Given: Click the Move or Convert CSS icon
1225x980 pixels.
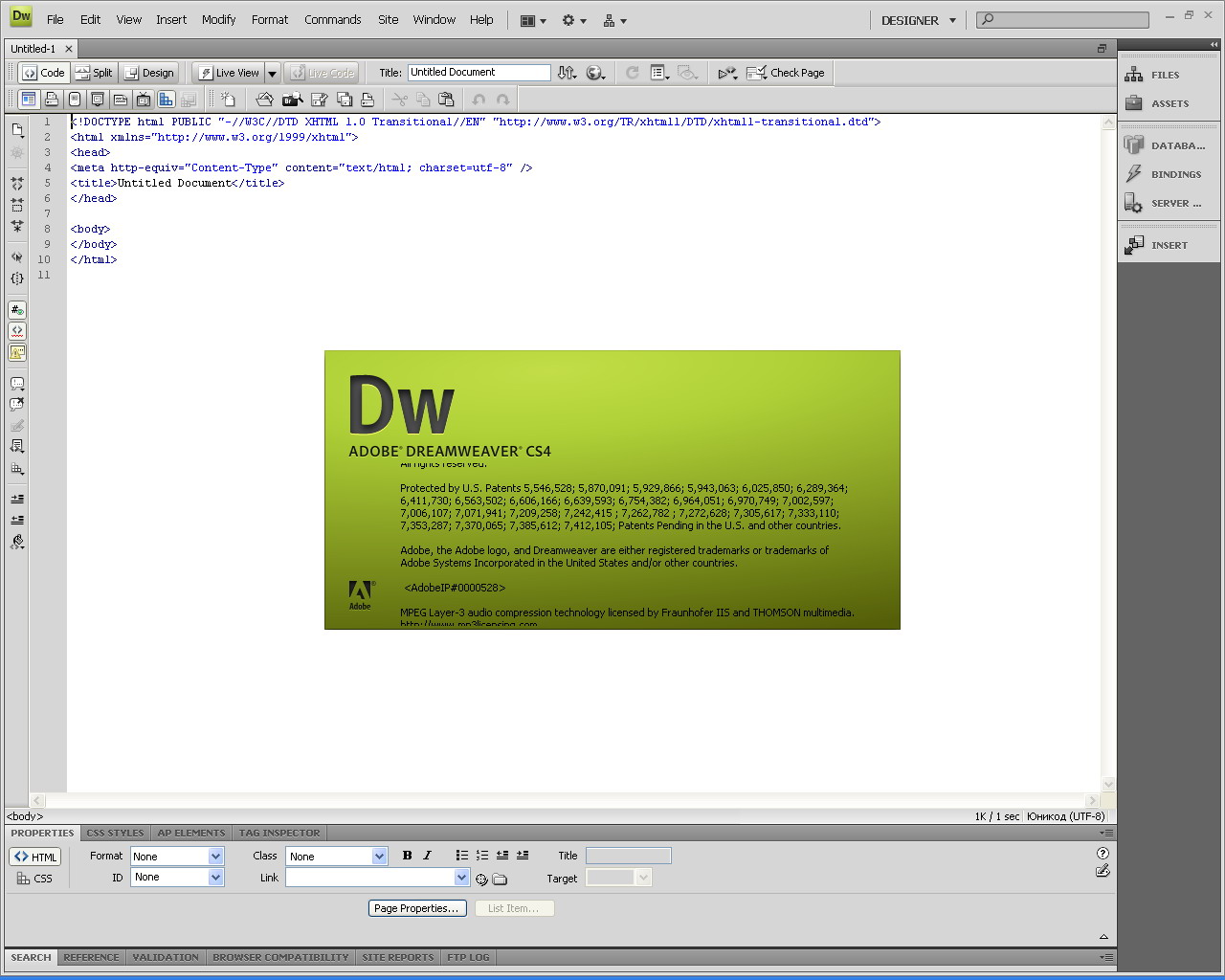Looking at the screenshot, I should (x=17, y=469).
